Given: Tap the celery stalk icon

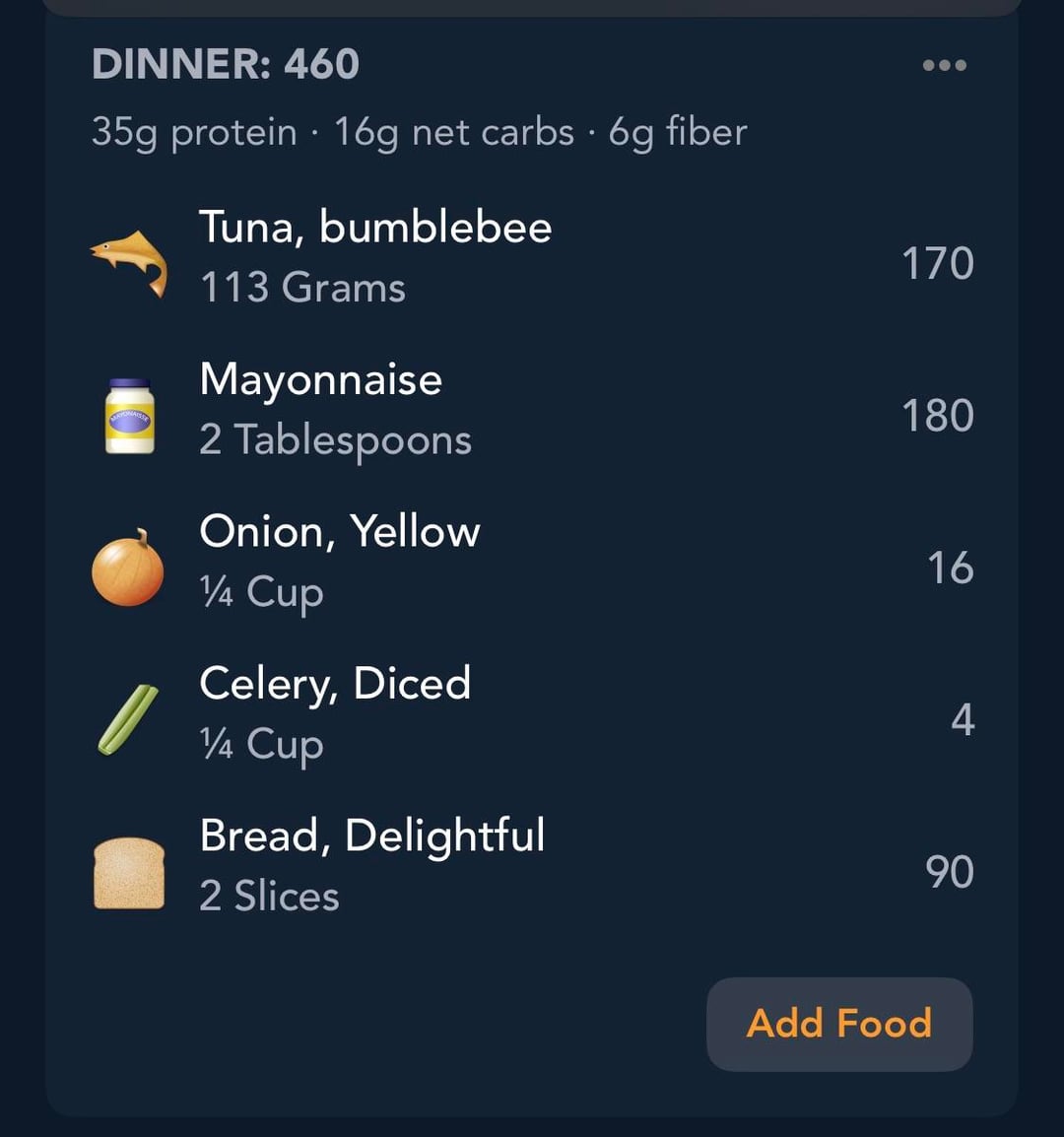Looking at the screenshot, I should click(128, 720).
